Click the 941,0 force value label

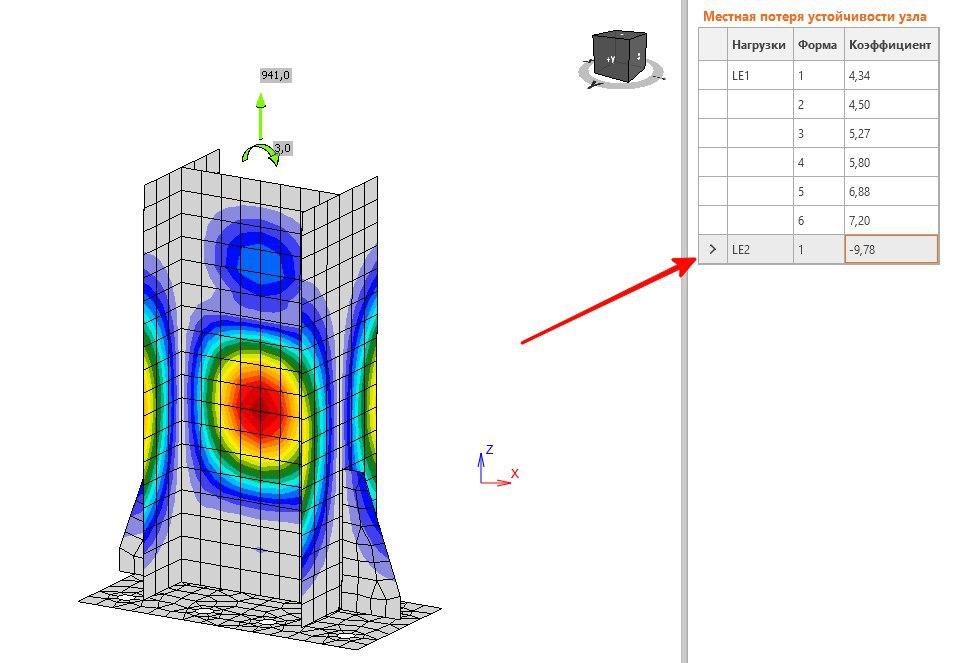[275, 75]
